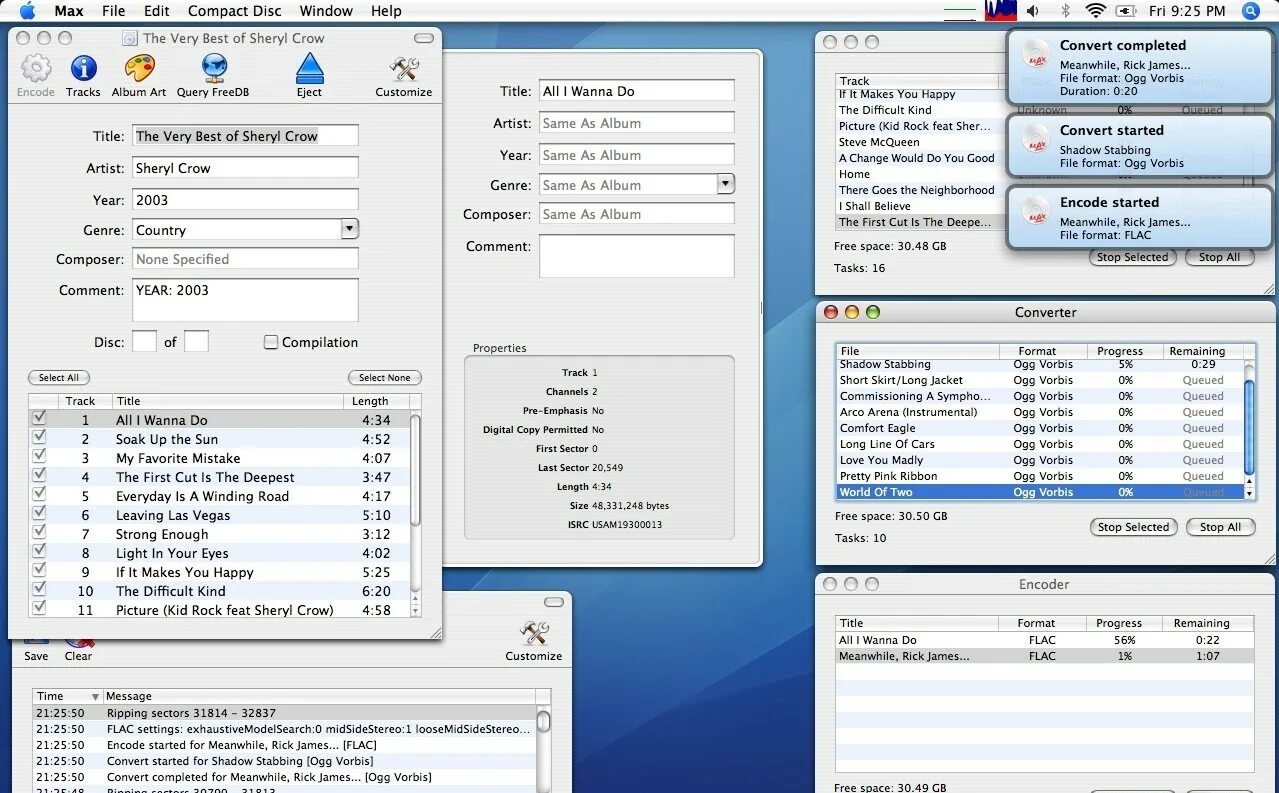The height and width of the screenshot is (793, 1279).
Task: Open the Max application menu
Action: [69, 11]
